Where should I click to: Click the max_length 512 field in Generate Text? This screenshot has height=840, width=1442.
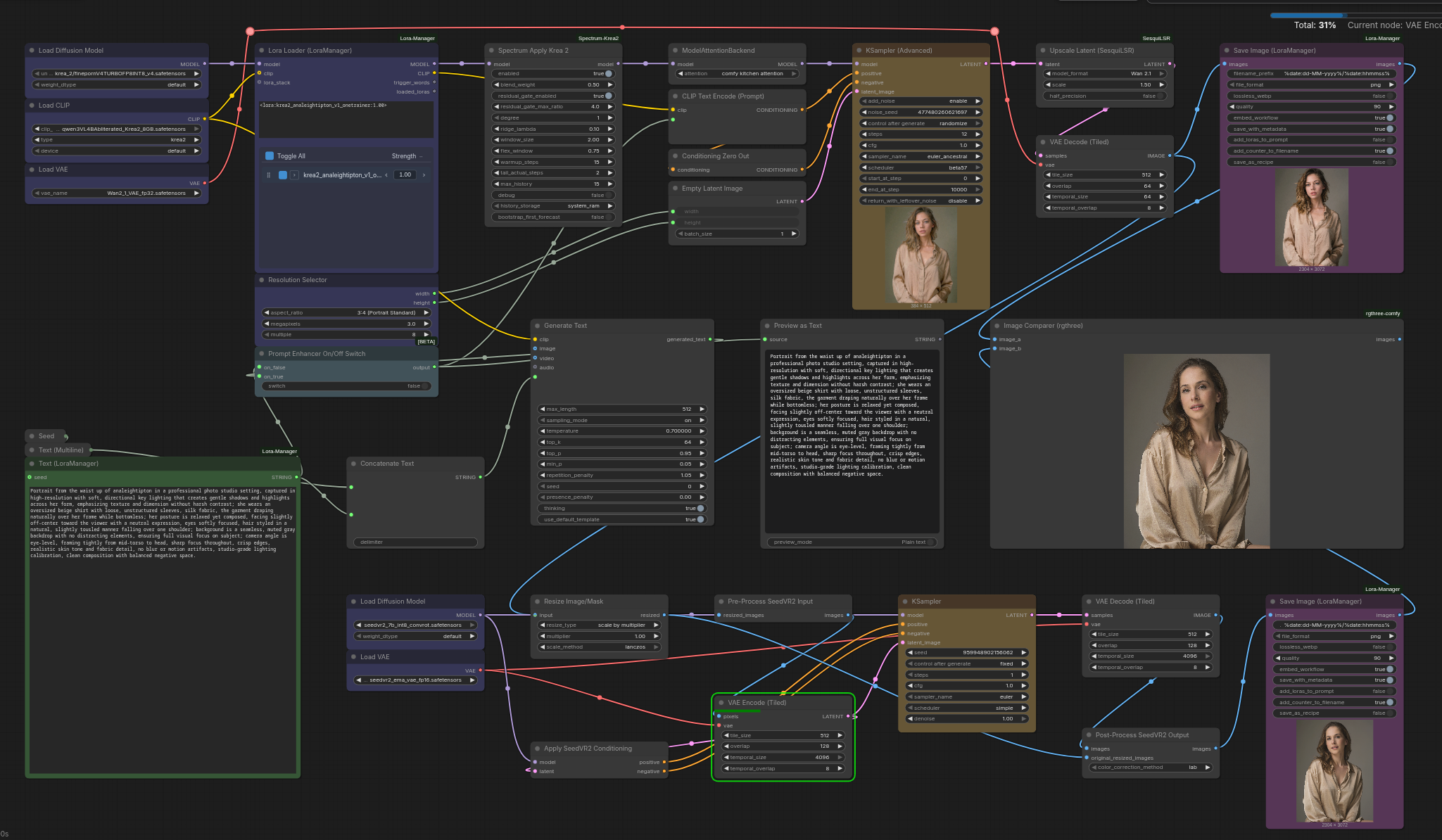click(x=622, y=409)
